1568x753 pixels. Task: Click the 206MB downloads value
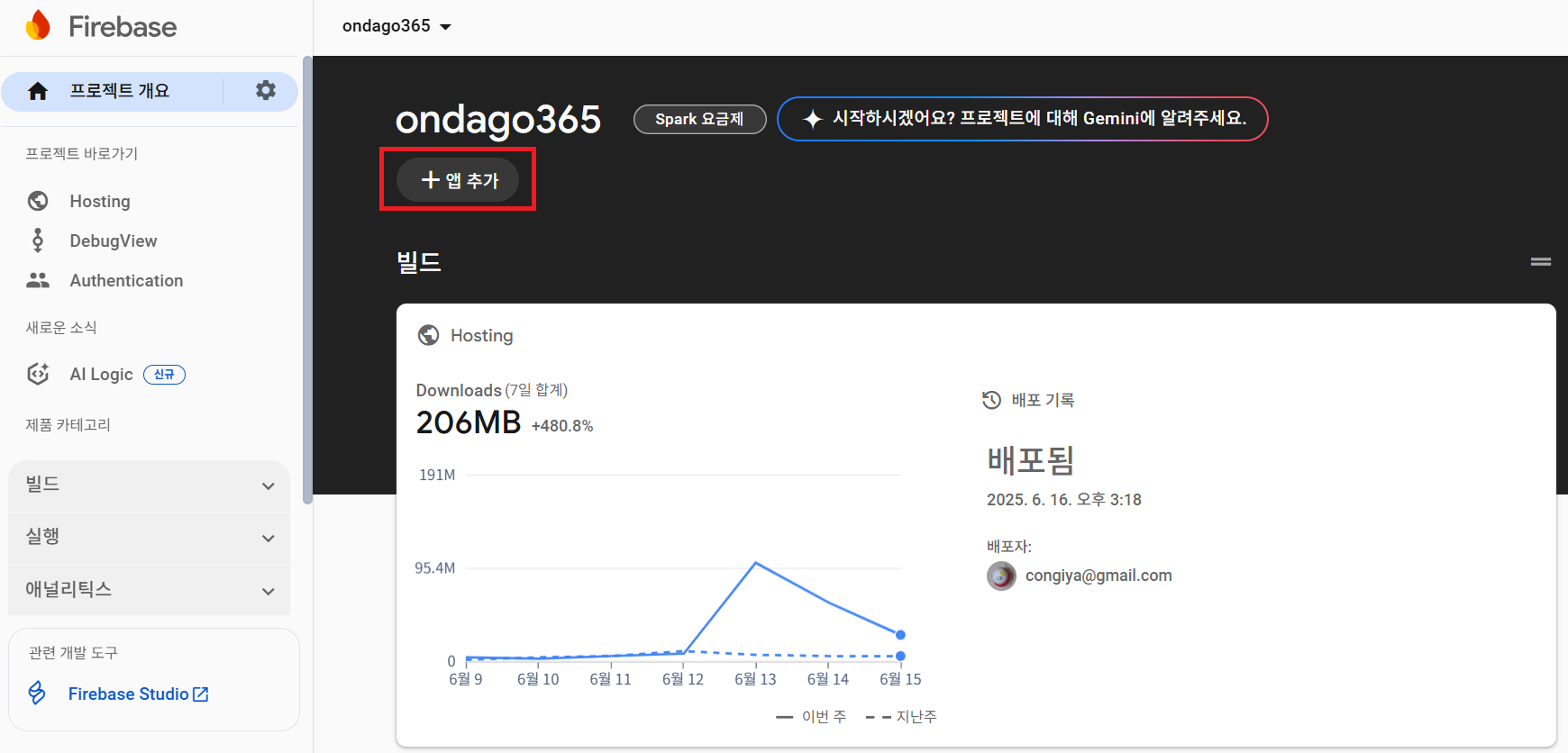point(469,422)
